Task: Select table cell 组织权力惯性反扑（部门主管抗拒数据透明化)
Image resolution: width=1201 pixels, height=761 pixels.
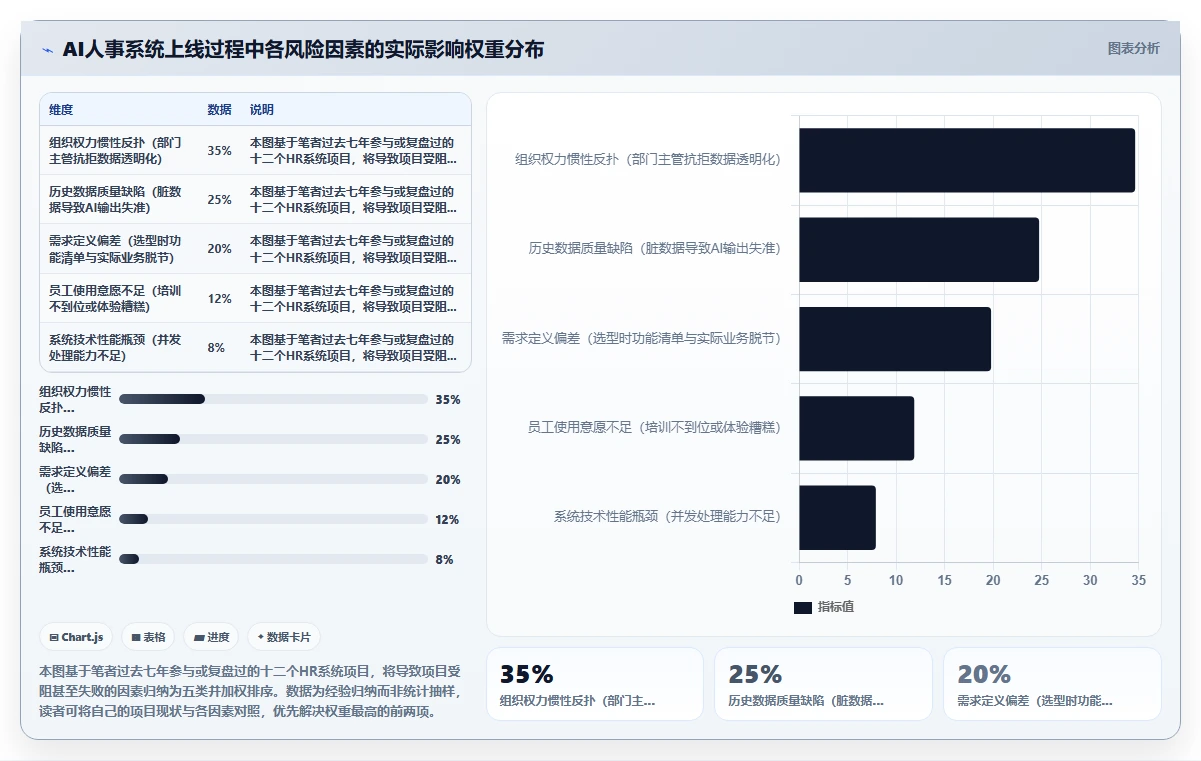Action: point(119,150)
